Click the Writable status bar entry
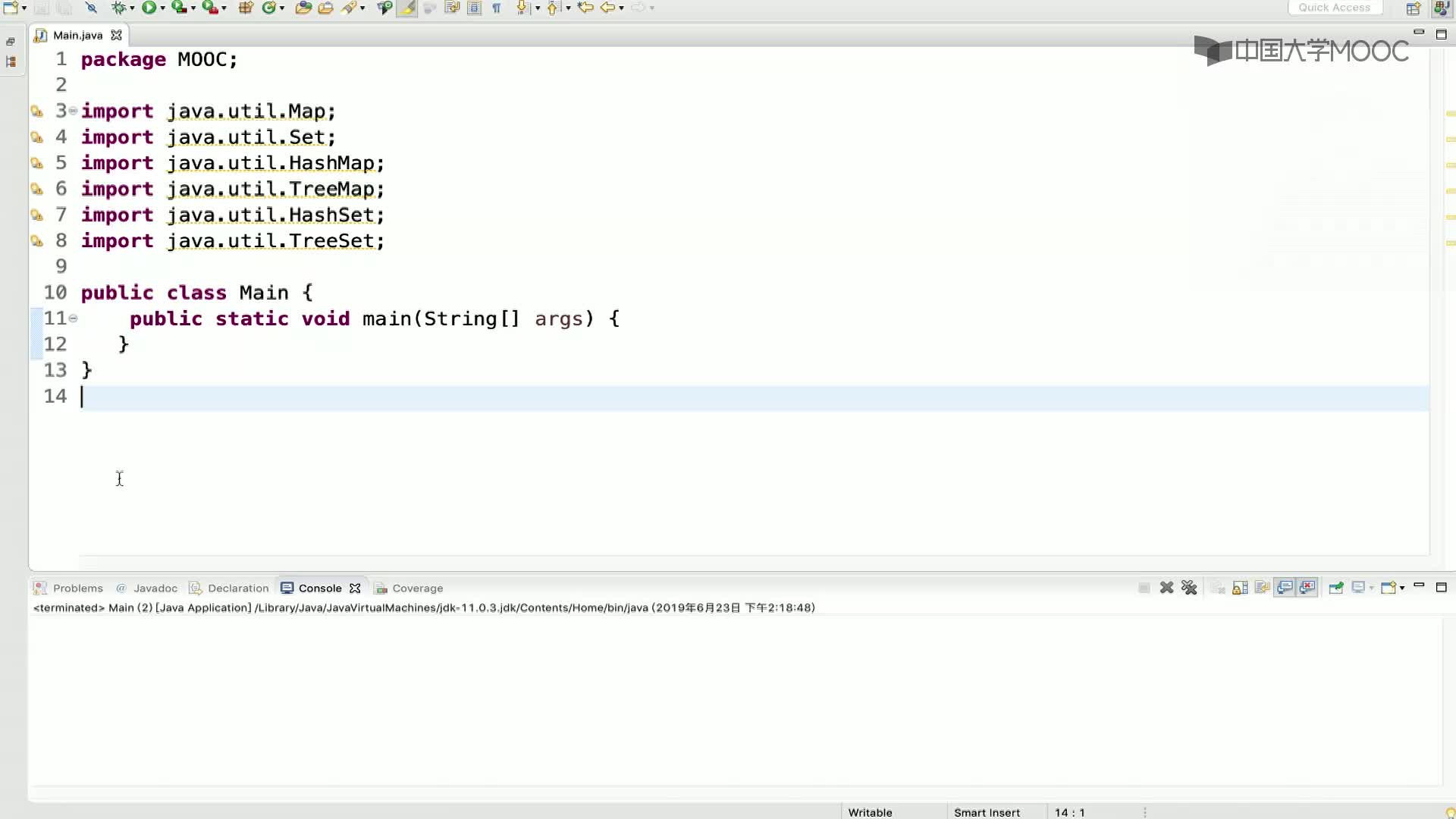 tap(870, 812)
